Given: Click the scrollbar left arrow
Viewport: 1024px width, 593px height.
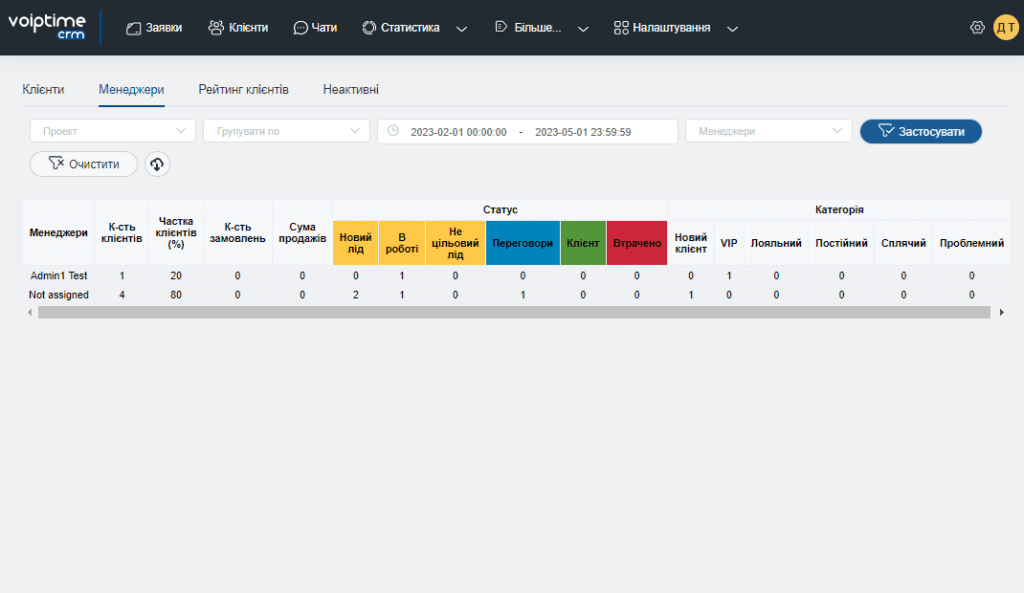Looking at the screenshot, I should pyautogui.click(x=29, y=312).
